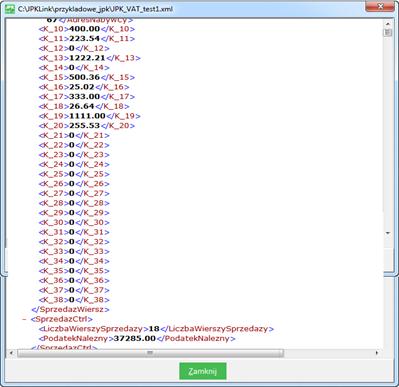This screenshot has width=399, height=387.
Task: Click the K_25 line
Action: tap(74, 174)
